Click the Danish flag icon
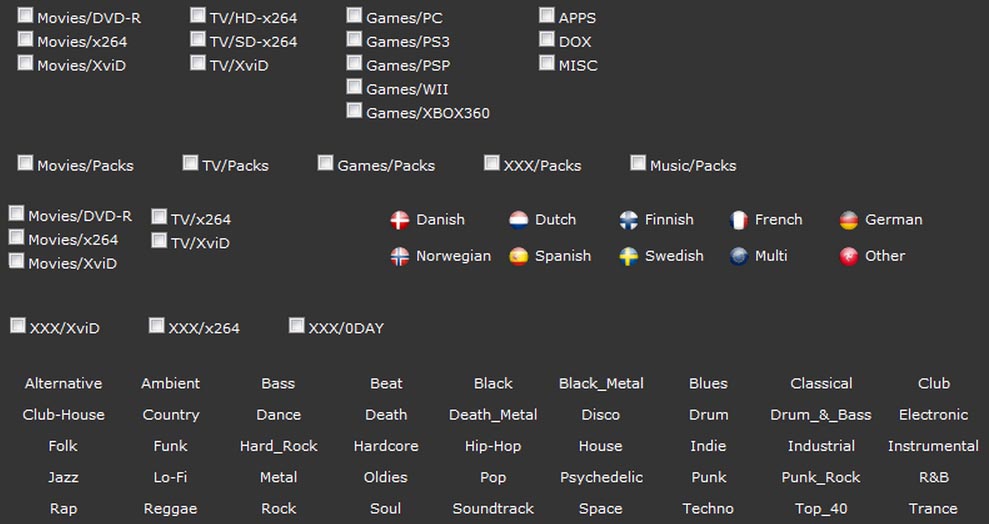The height and width of the screenshot is (524, 989). pyautogui.click(x=400, y=220)
